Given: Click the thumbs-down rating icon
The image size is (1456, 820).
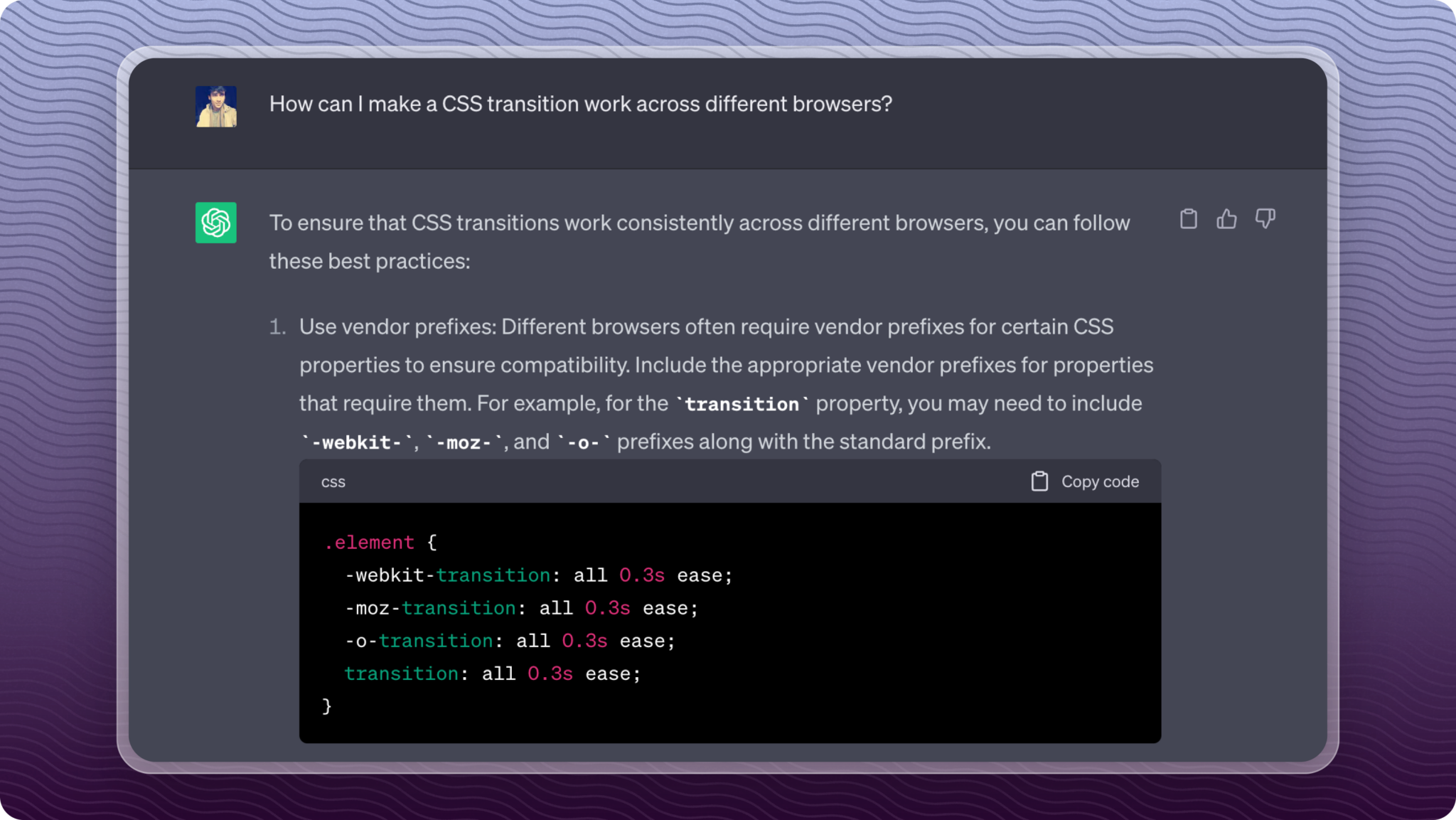Looking at the screenshot, I should click(x=1266, y=219).
